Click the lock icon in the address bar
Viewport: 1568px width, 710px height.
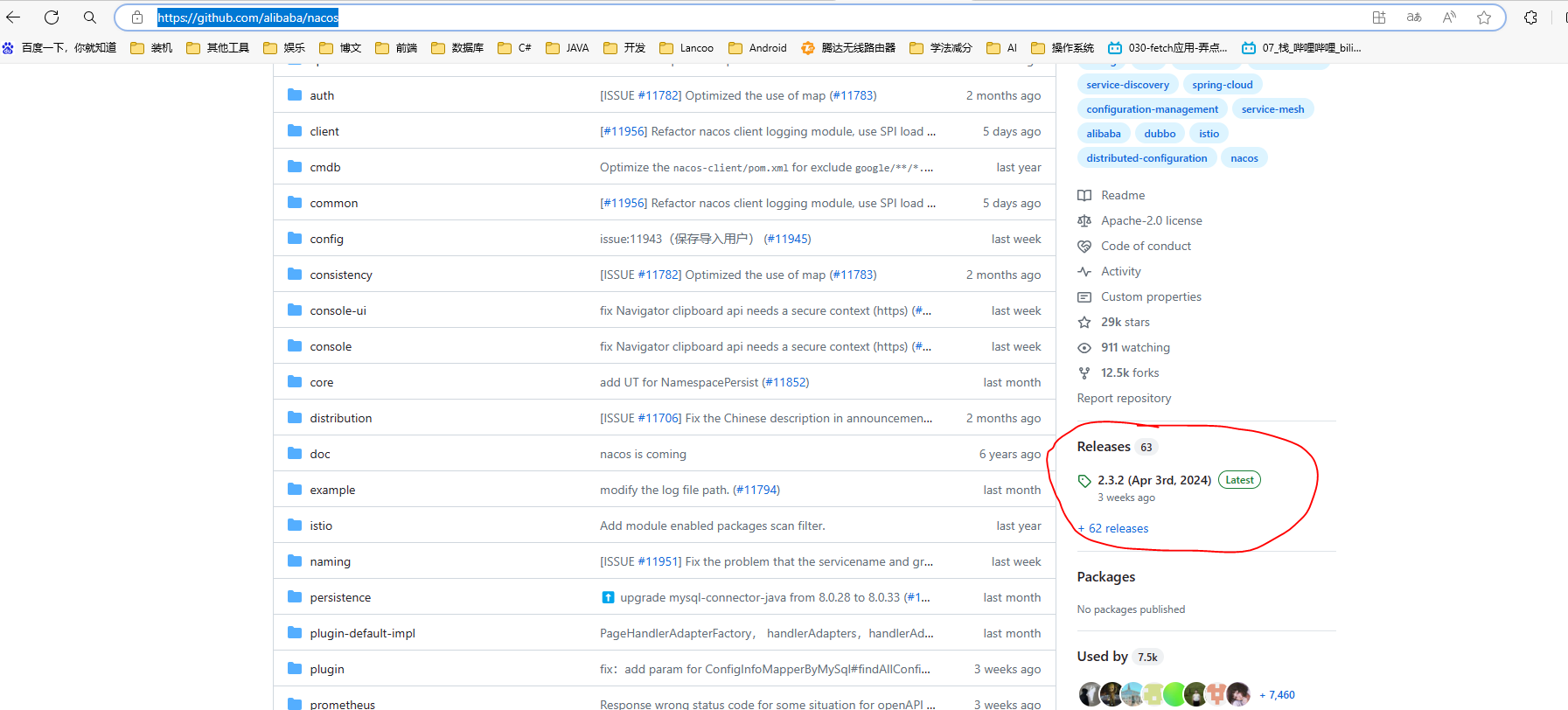pos(137,17)
